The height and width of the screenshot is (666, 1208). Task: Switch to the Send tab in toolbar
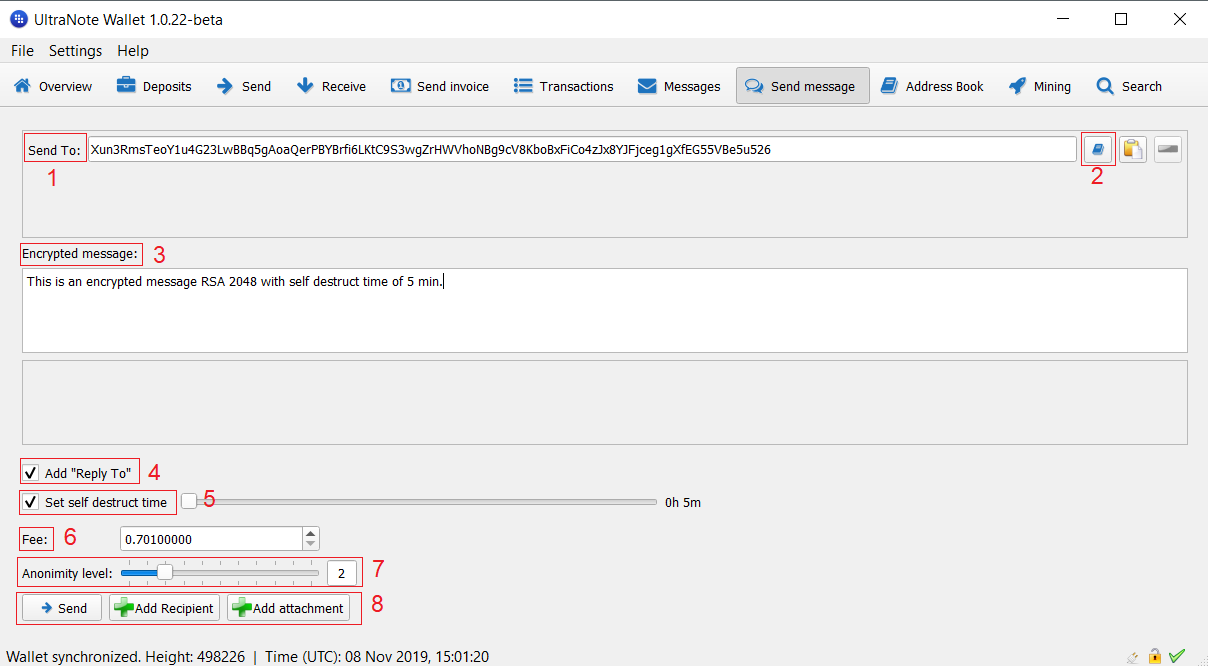(x=244, y=86)
